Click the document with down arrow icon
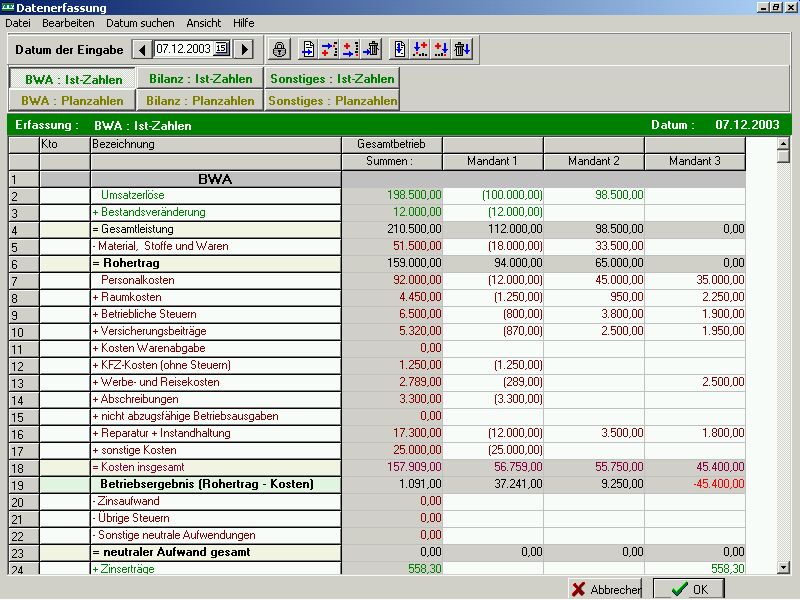 point(399,49)
